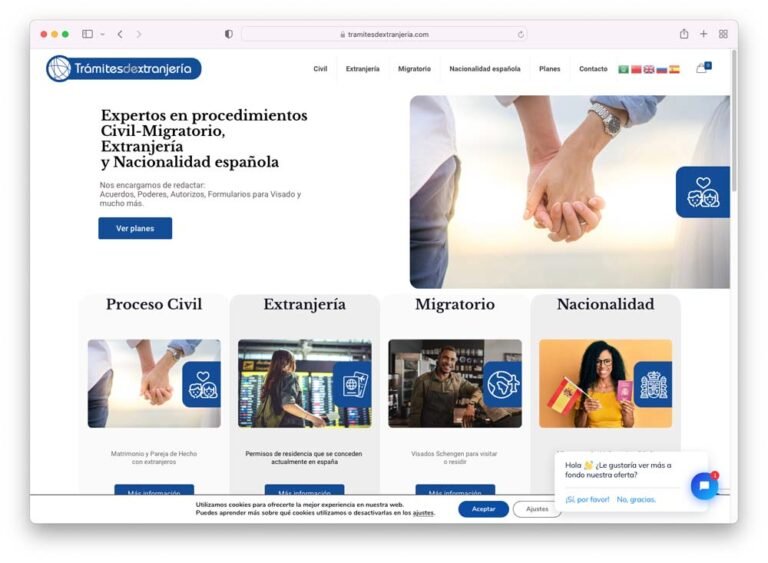Open the Nacionalidad española menu item
This screenshot has width=768, height=563.
tap(485, 69)
